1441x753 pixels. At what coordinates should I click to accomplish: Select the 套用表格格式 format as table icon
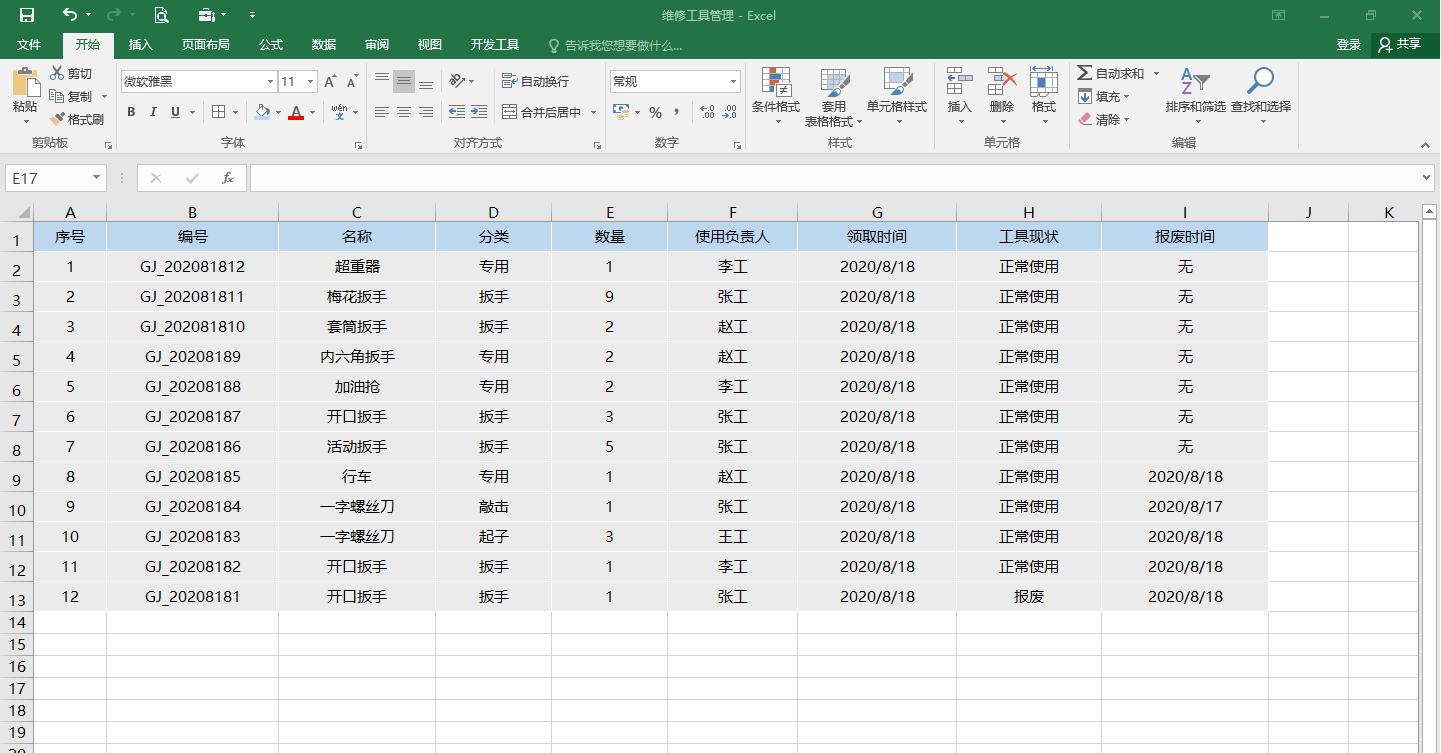click(836, 95)
